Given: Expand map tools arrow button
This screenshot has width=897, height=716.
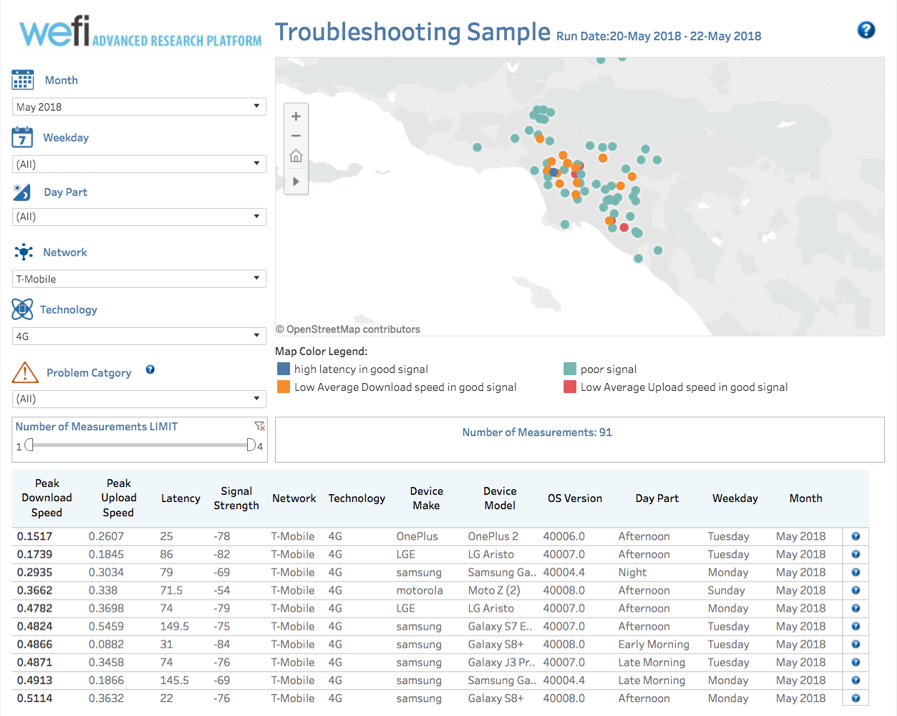Looking at the screenshot, I should coord(296,181).
